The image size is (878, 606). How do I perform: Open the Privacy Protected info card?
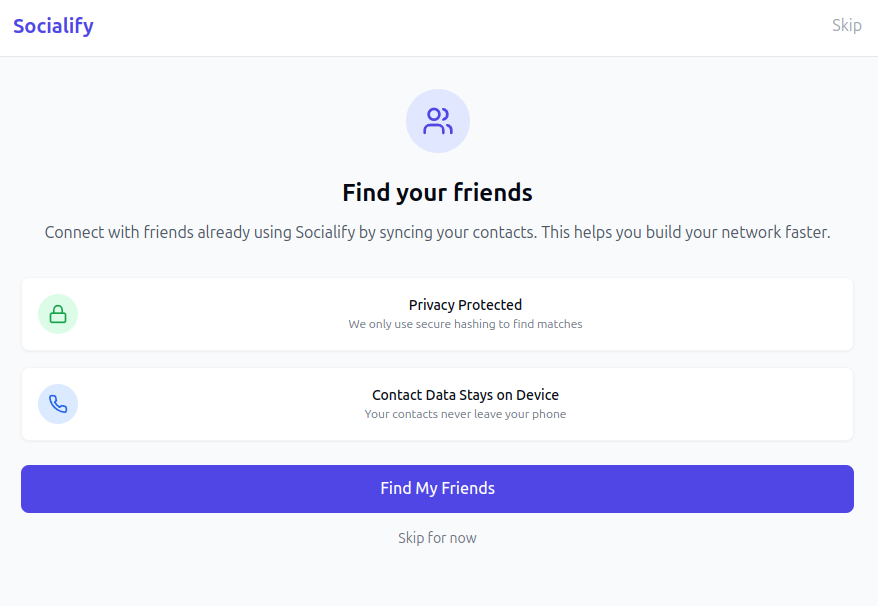coord(437,313)
